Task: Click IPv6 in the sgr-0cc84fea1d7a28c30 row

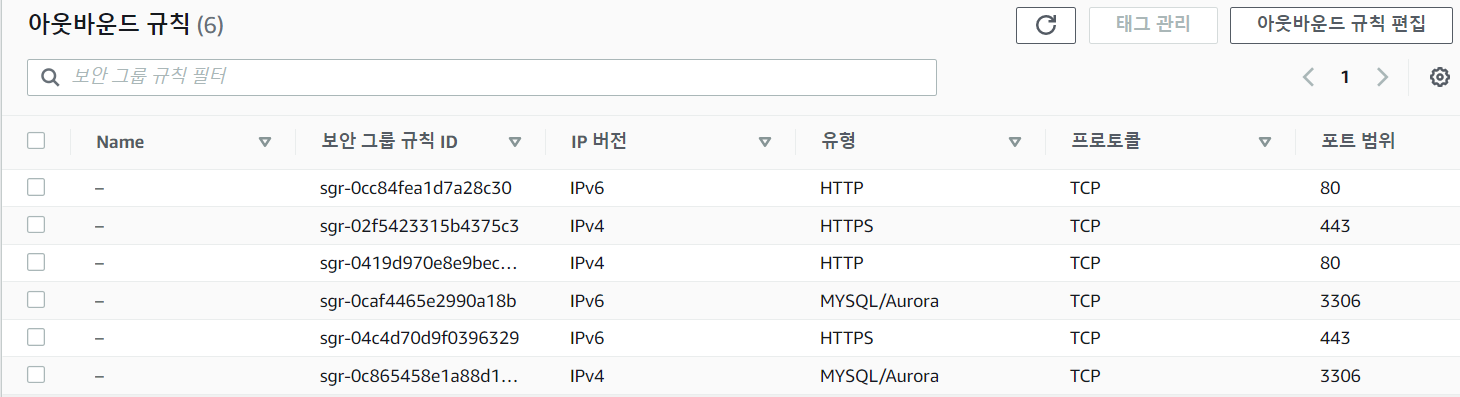Action: 587,188
